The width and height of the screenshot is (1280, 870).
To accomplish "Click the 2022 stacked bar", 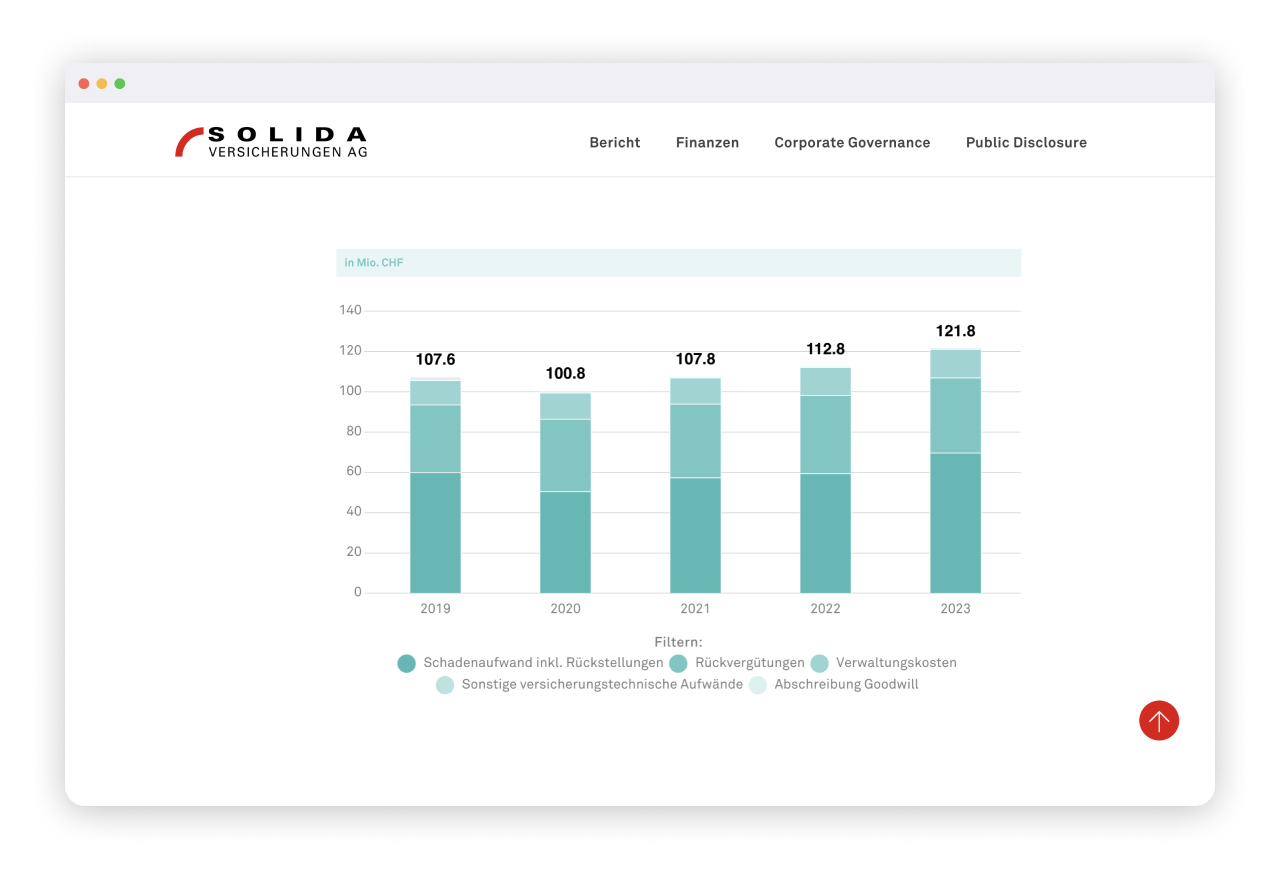I will [825, 480].
